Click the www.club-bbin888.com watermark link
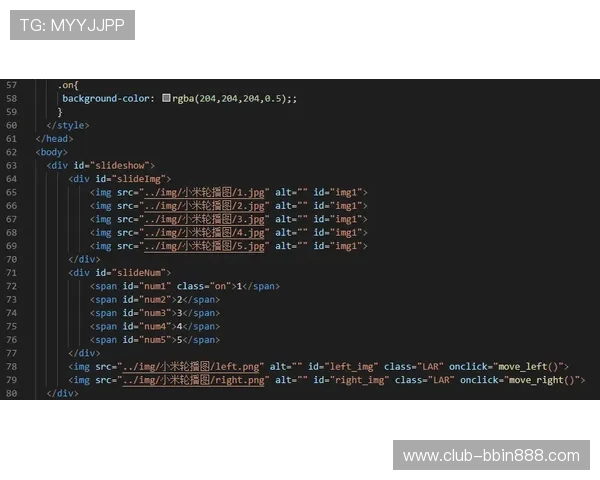 pyautogui.click(x=491, y=456)
